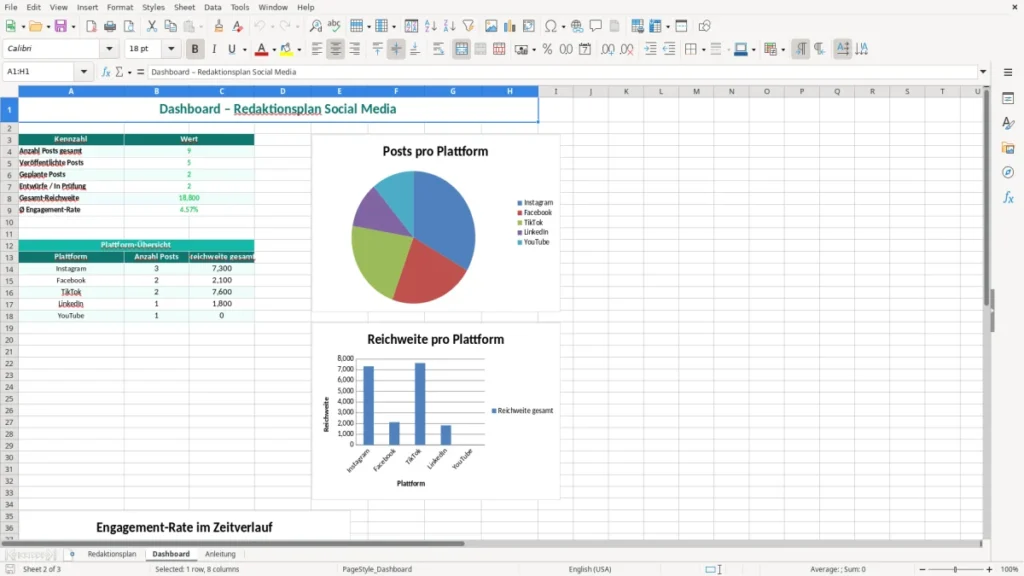Click the Clone Formatting paintbrush icon

pos(218,26)
